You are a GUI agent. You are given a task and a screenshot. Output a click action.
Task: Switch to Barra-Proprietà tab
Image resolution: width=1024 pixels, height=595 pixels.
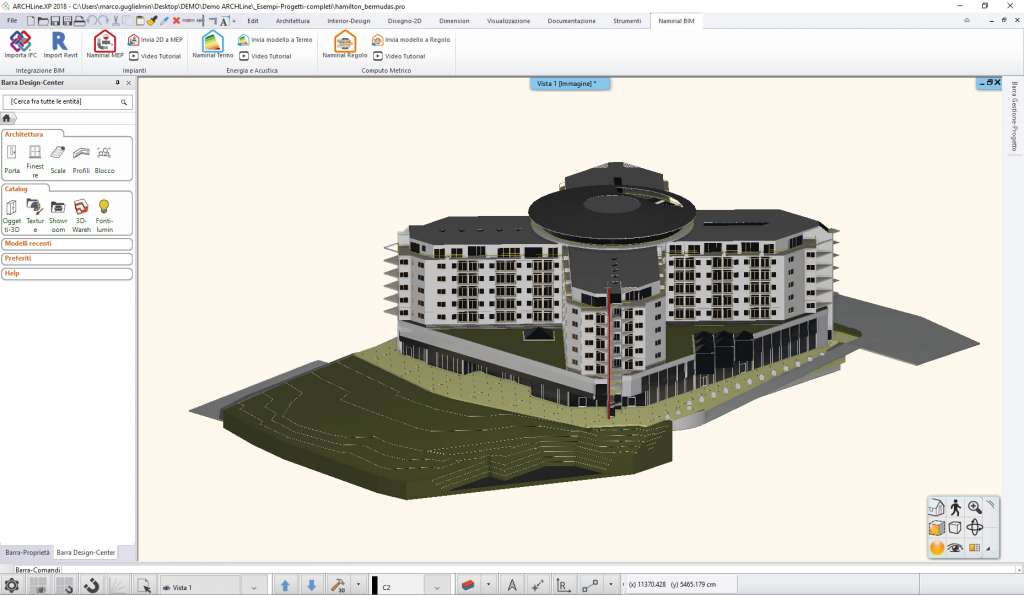27,553
